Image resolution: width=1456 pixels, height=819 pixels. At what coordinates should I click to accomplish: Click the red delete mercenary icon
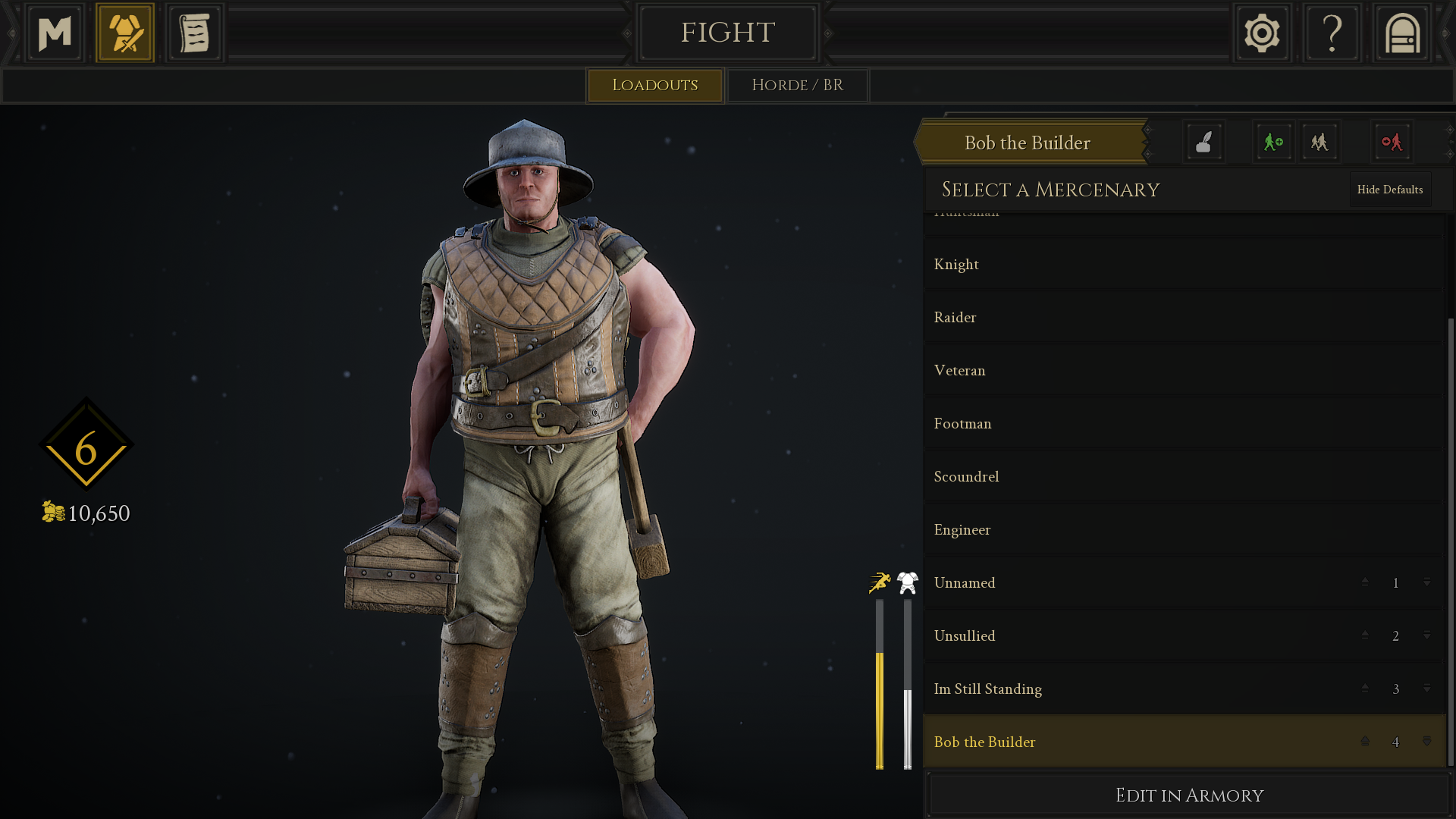pos(1392,142)
